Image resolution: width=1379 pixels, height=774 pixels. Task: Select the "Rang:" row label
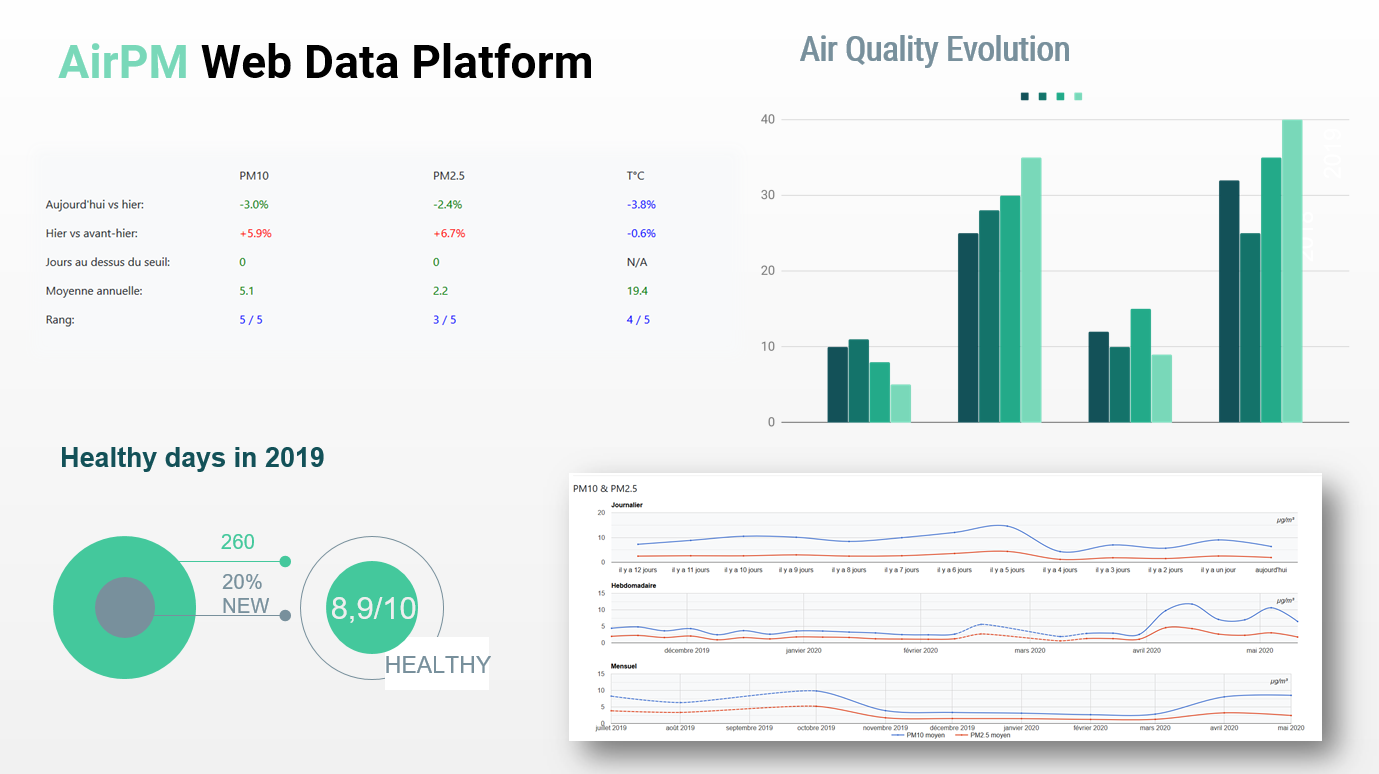(x=60, y=320)
